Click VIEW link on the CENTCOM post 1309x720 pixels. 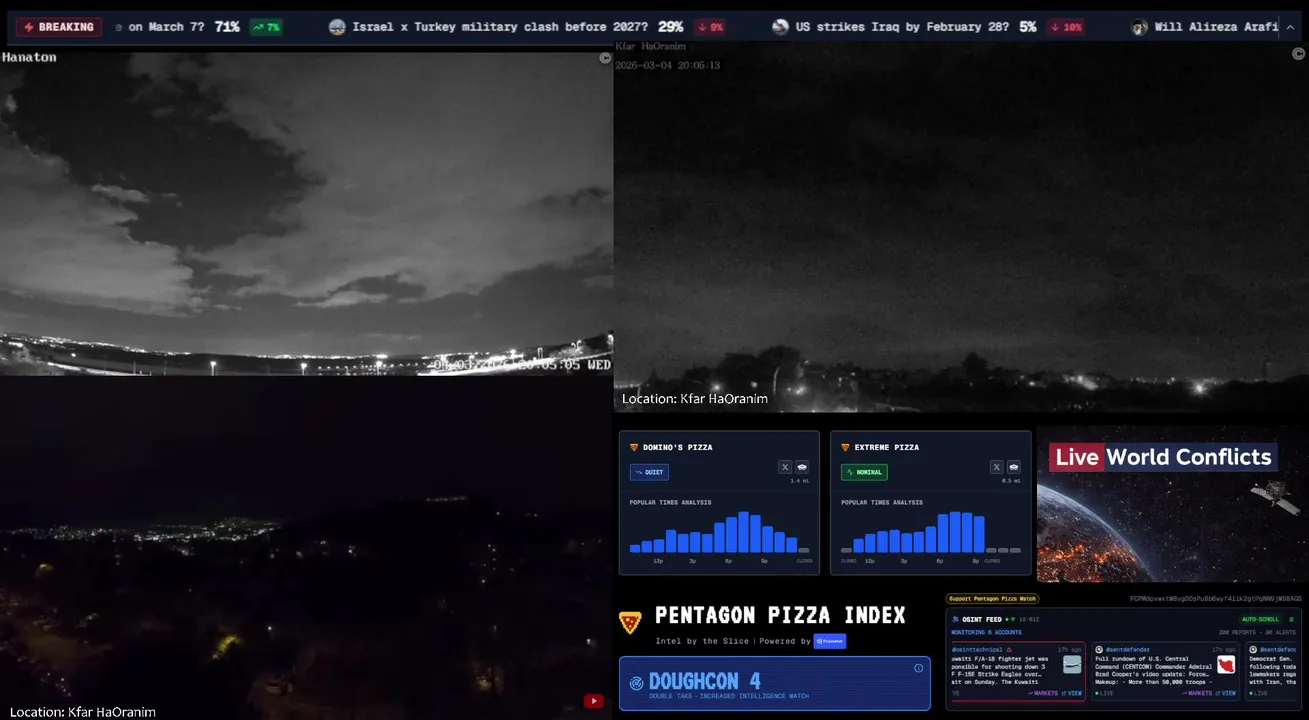(x=1225, y=693)
